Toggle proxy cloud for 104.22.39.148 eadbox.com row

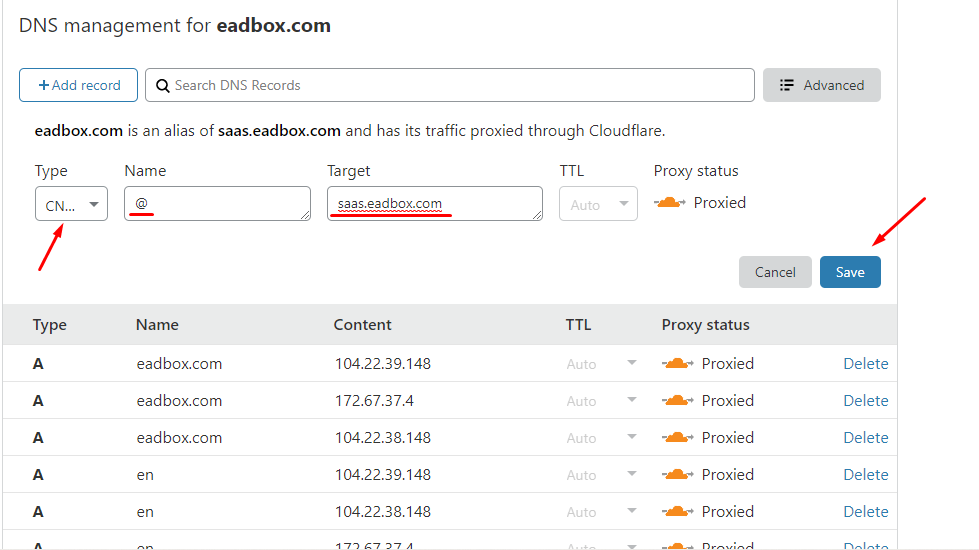click(677, 363)
